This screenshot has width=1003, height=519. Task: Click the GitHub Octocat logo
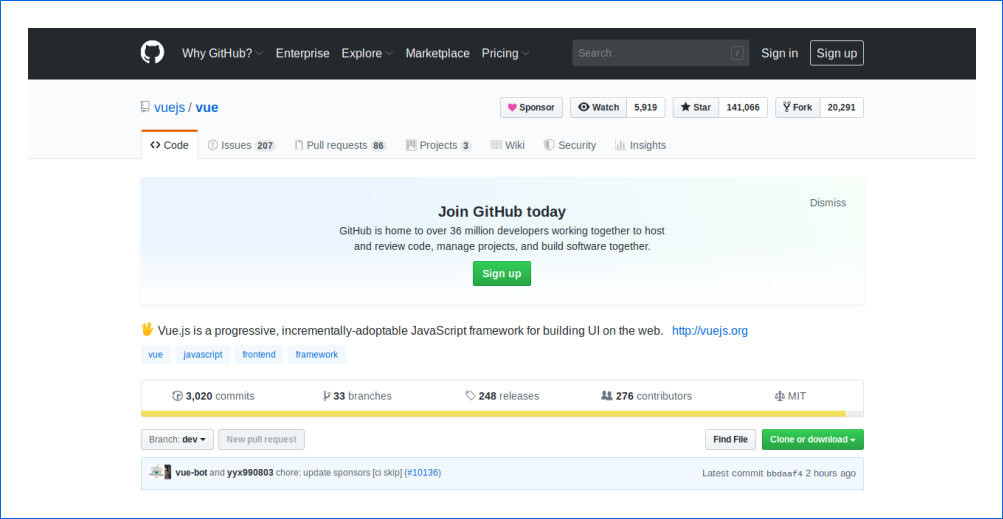[x=152, y=53]
